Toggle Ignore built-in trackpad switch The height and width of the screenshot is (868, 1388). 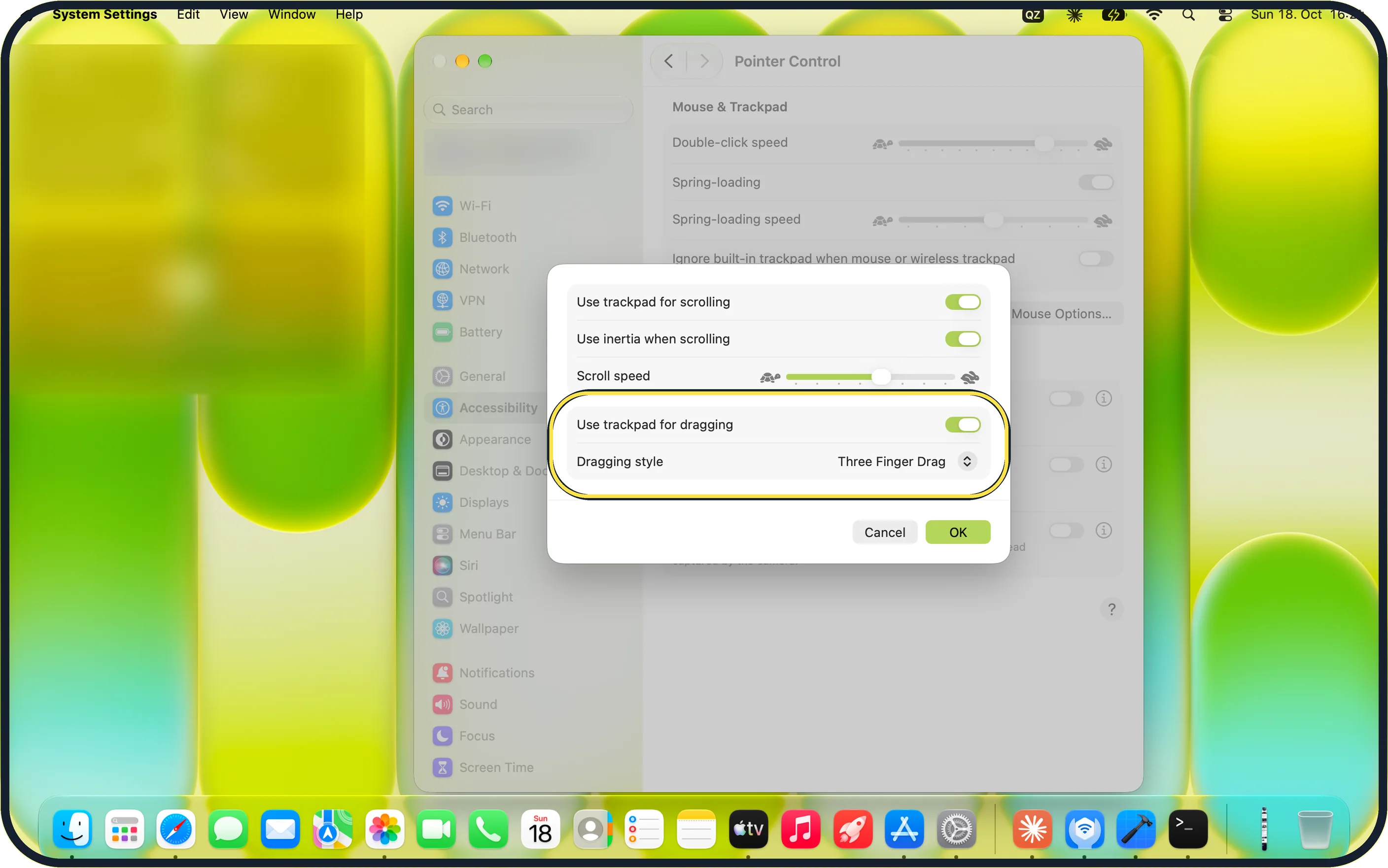point(1096,258)
